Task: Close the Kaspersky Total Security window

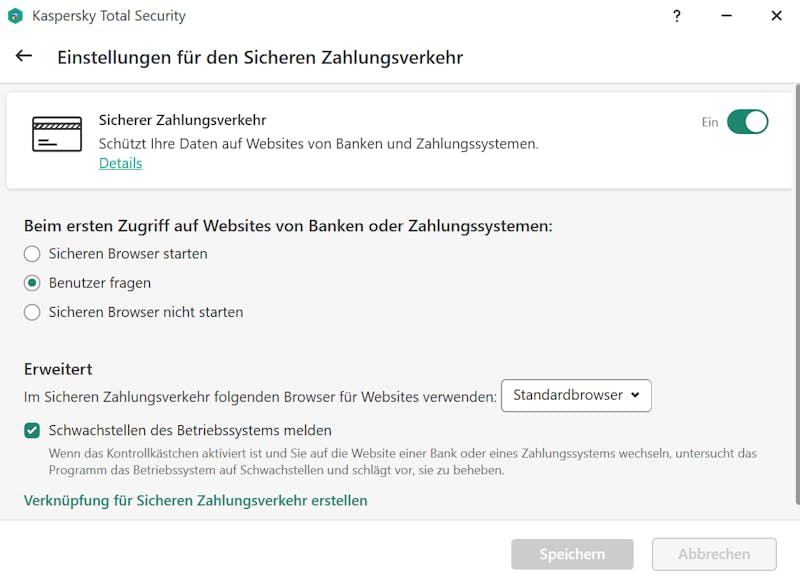Action: click(777, 16)
